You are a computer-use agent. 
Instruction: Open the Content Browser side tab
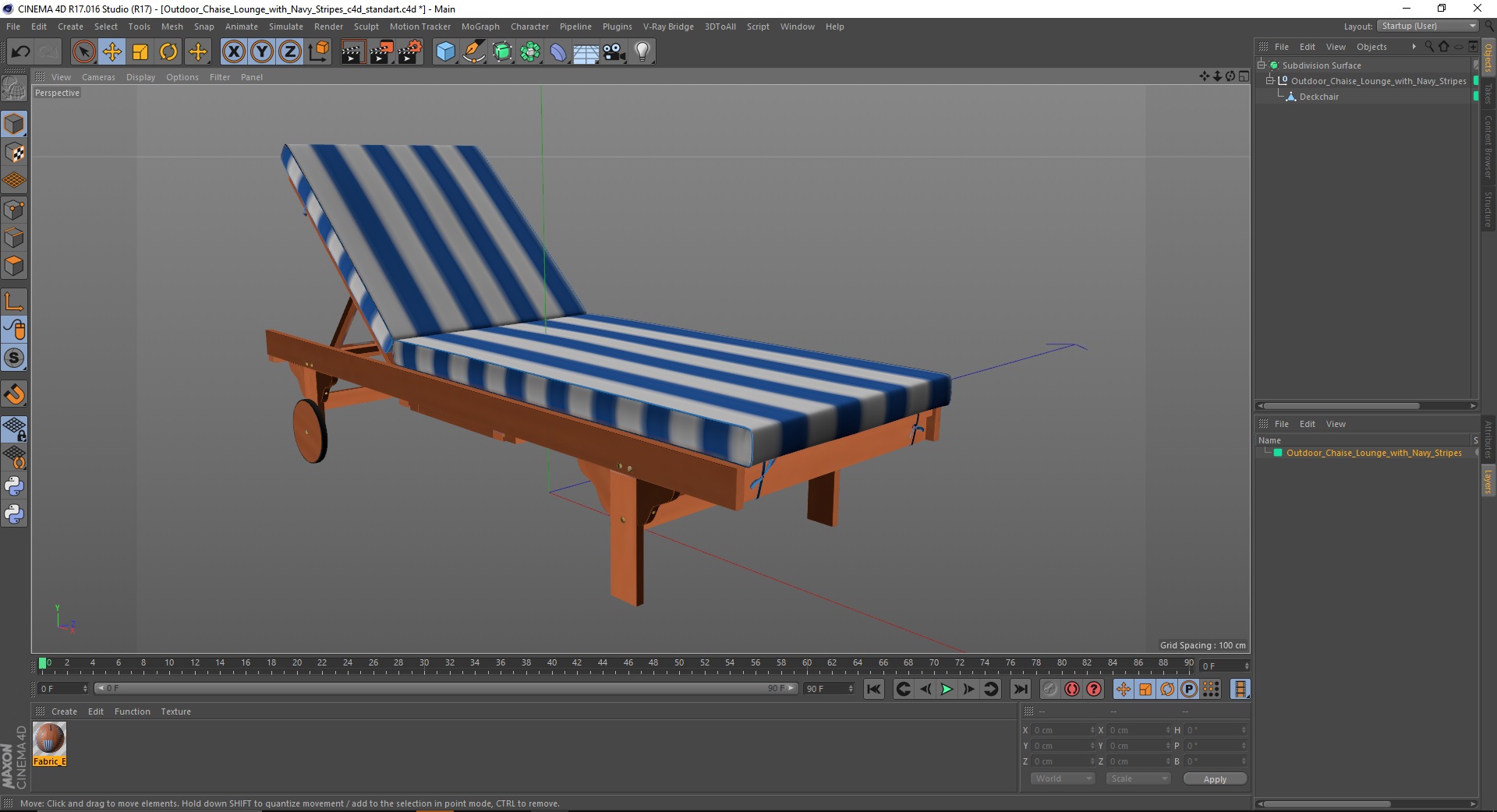click(1488, 147)
